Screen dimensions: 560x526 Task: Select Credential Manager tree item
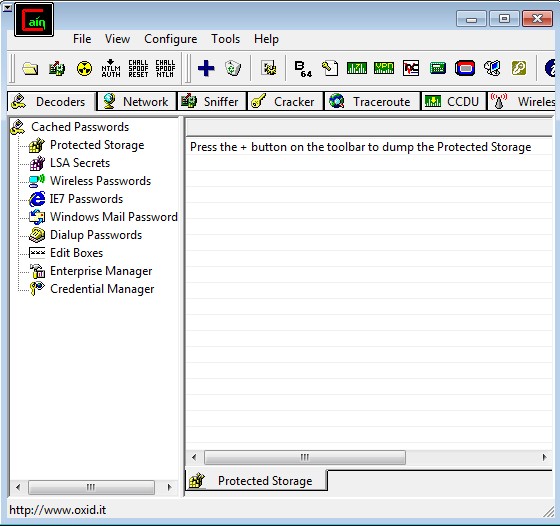pos(102,289)
